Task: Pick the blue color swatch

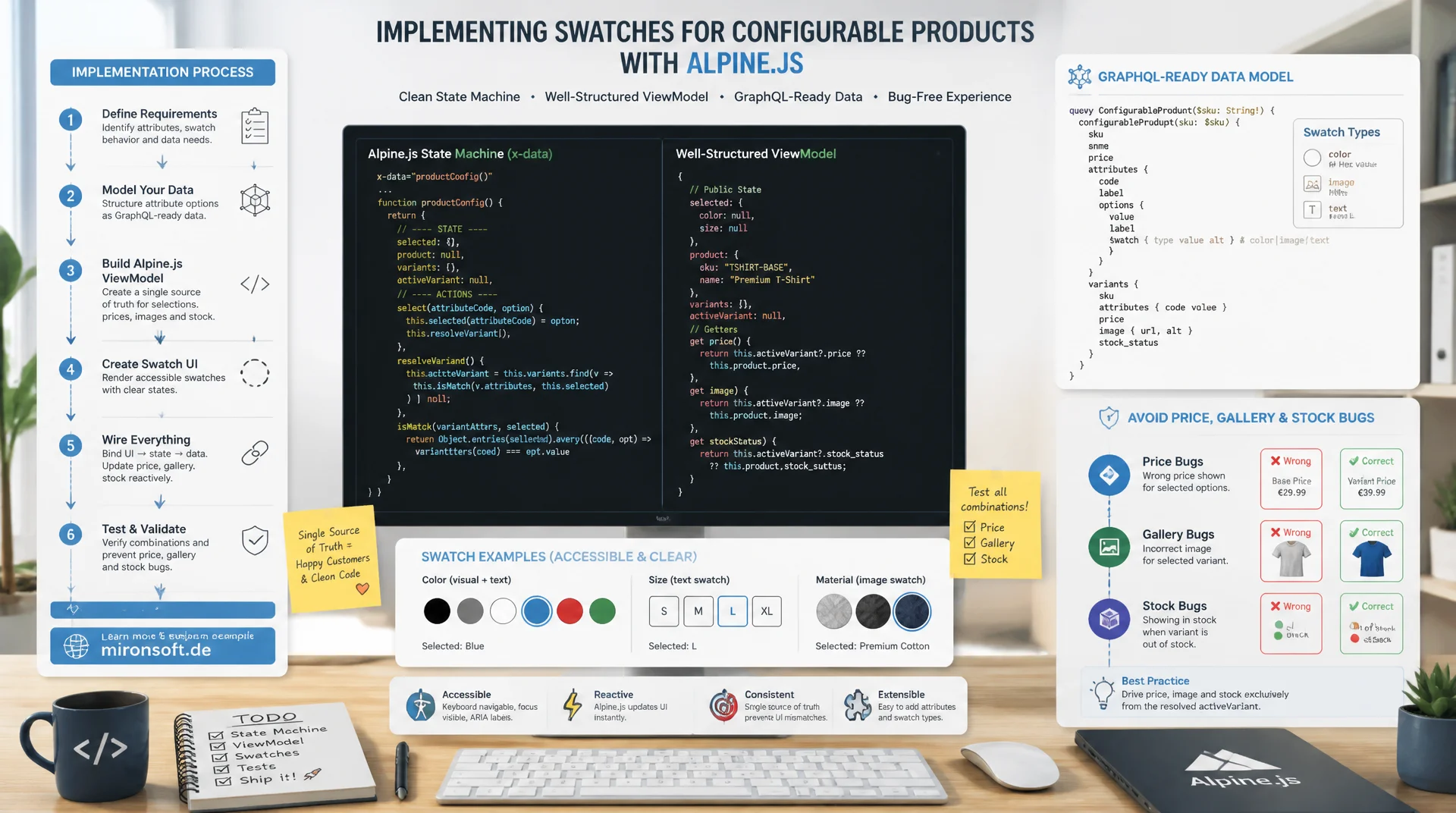Action: click(536, 611)
